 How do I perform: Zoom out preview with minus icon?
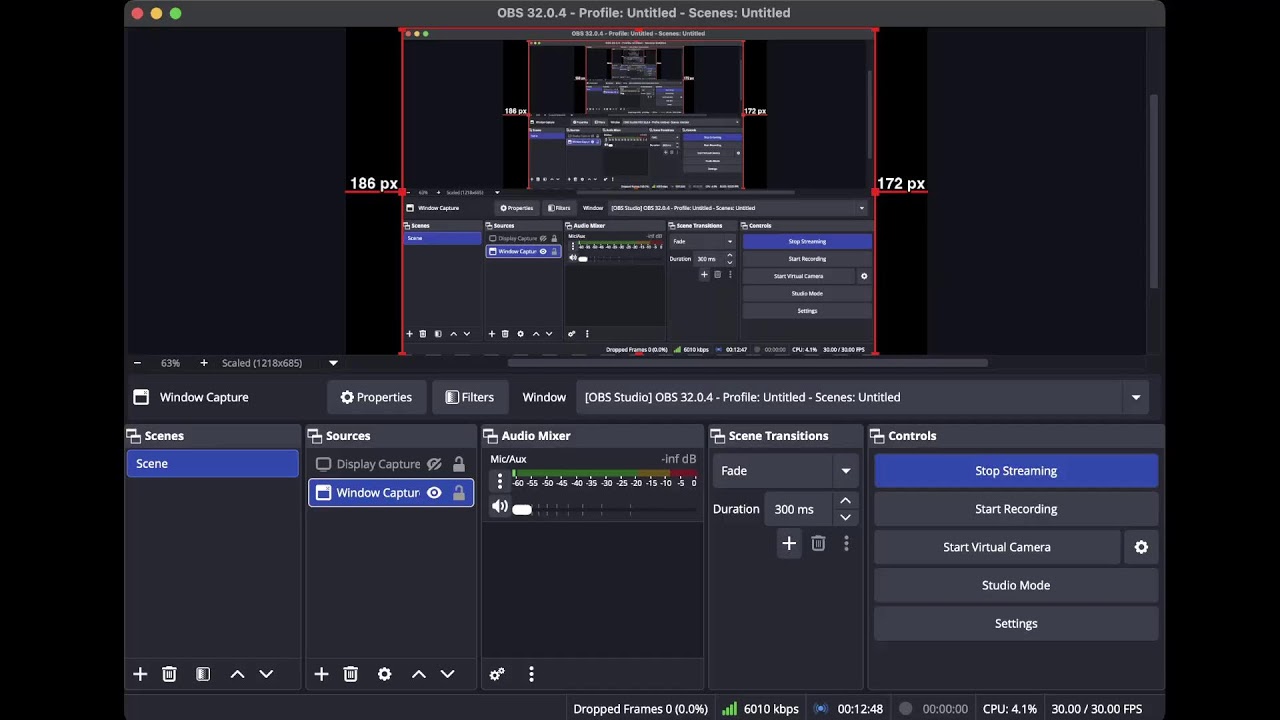click(137, 363)
